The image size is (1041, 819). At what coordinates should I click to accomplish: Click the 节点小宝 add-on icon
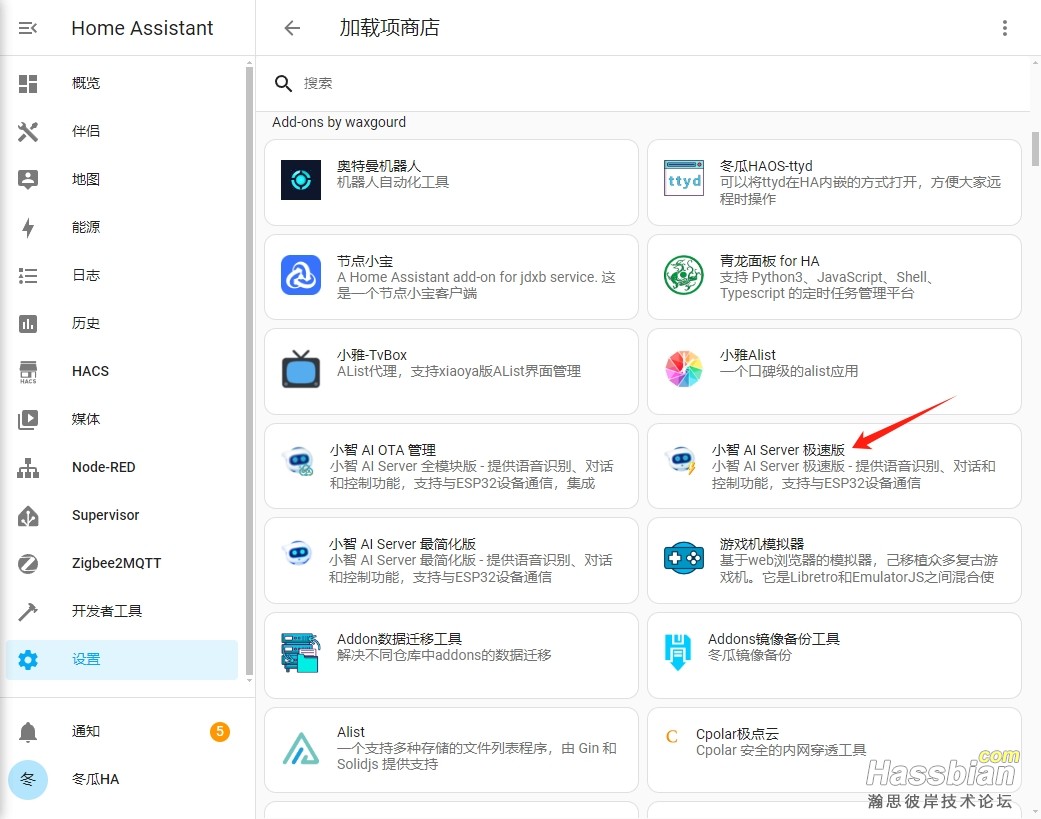(x=301, y=275)
